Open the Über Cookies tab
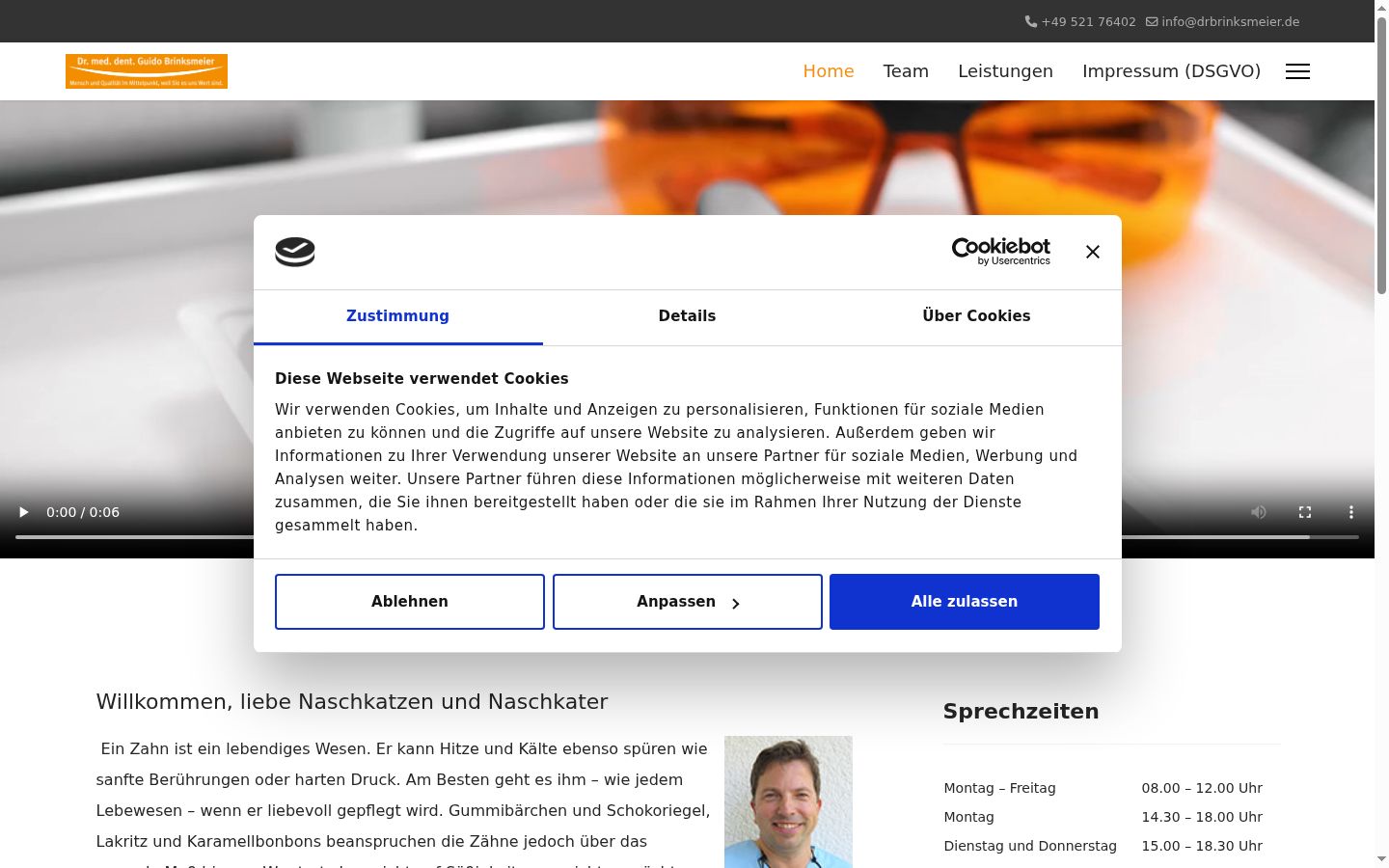1389x868 pixels. tap(976, 316)
